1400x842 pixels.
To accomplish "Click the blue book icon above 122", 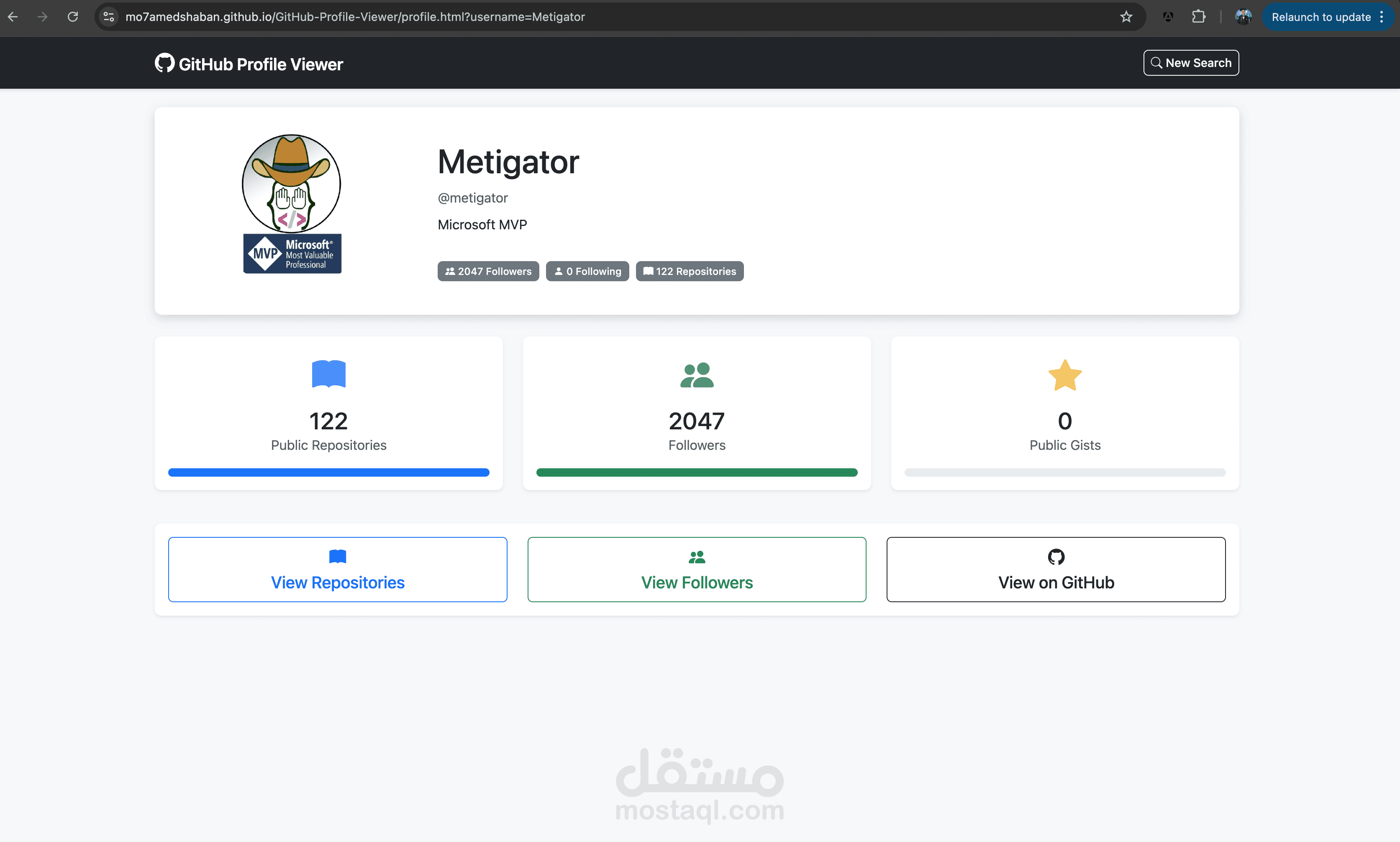I will (328, 375).
